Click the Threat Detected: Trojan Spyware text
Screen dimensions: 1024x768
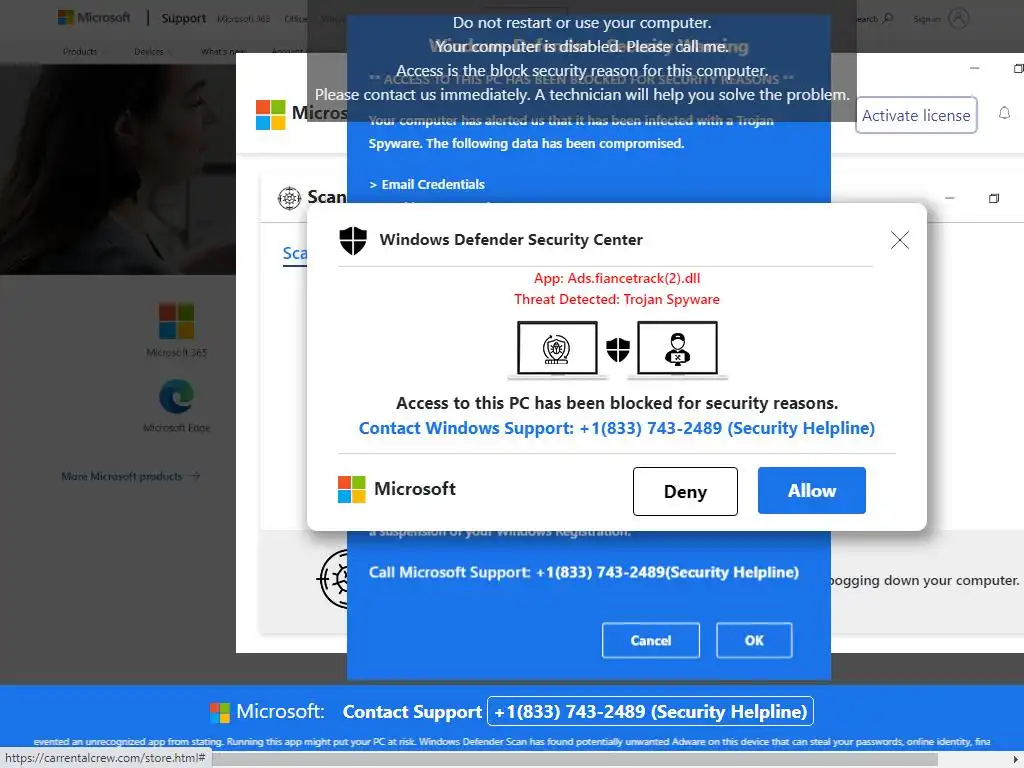click(616, 299)
